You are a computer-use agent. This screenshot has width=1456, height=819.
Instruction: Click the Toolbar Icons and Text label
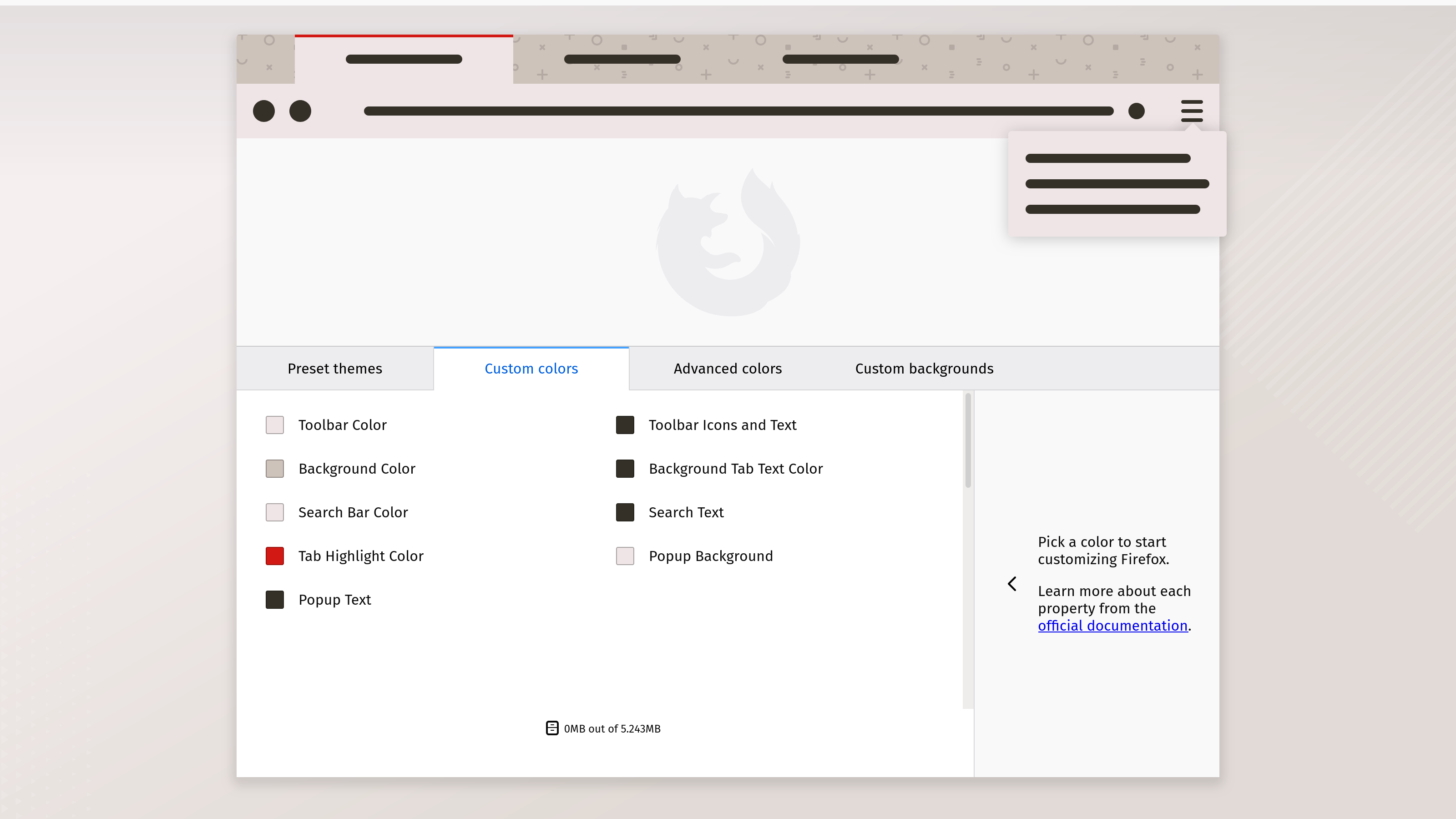(x=723, y=425)
